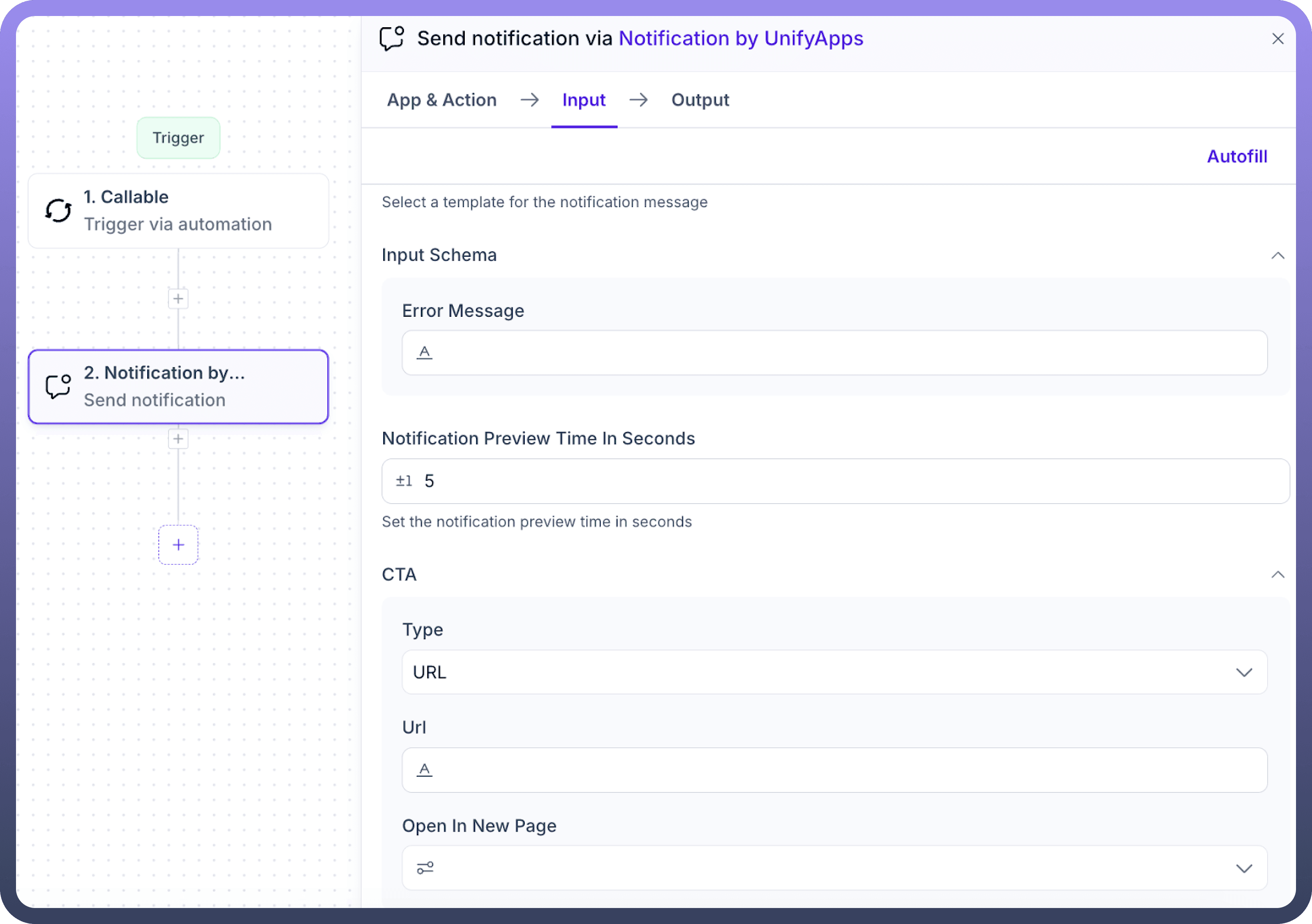Click the Autofill link

1237,156
